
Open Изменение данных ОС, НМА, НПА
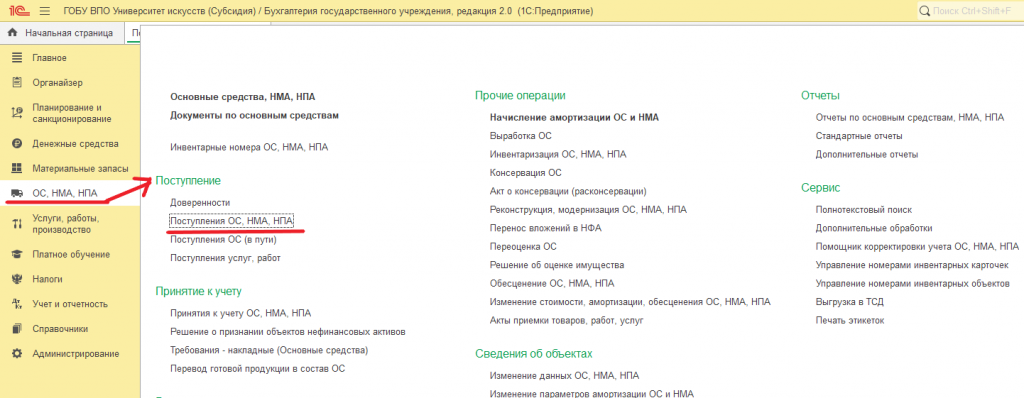[564, 375]
